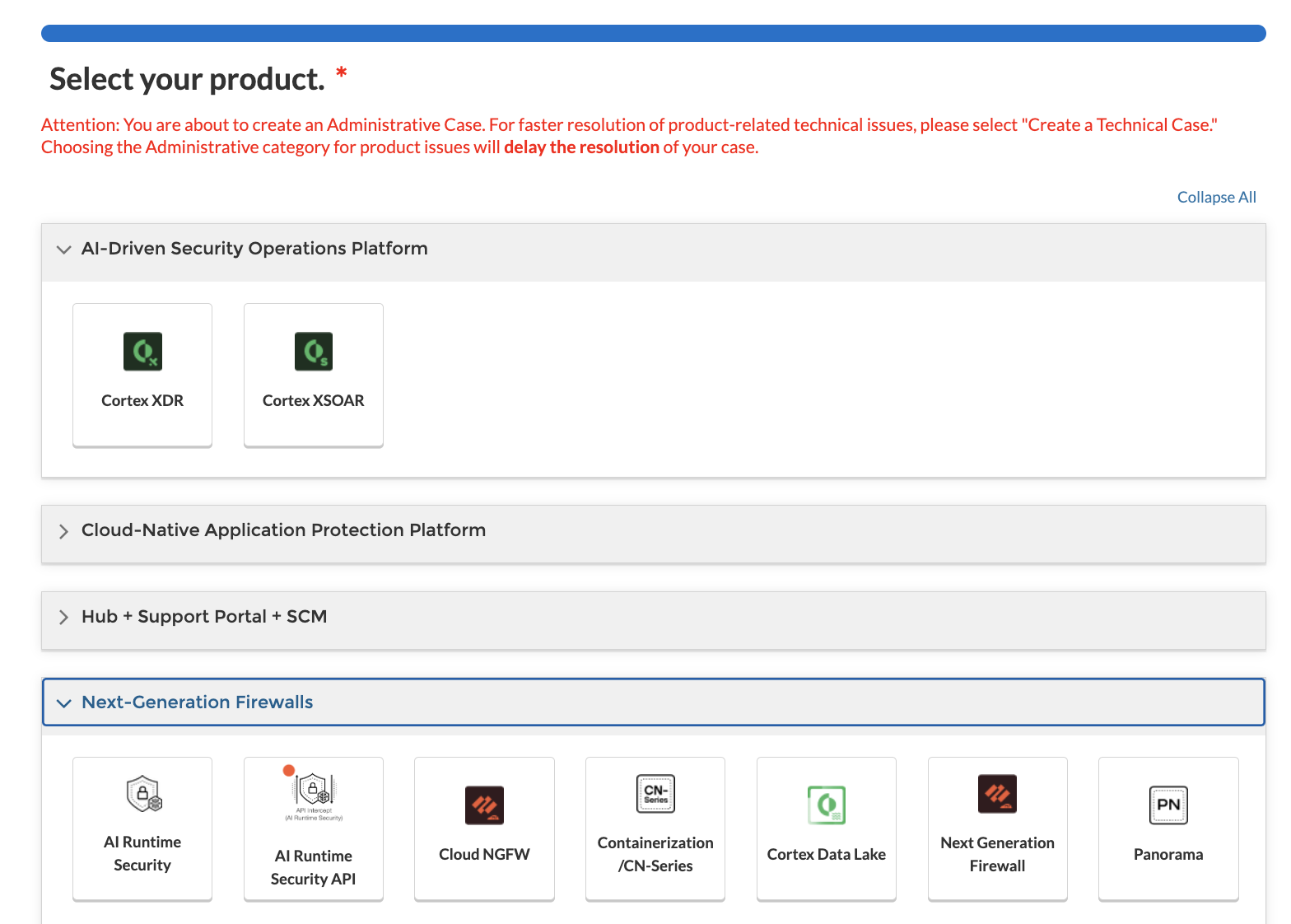Choose the Next Generation Firewall label
1291x924 pixels.
(997, 855)
